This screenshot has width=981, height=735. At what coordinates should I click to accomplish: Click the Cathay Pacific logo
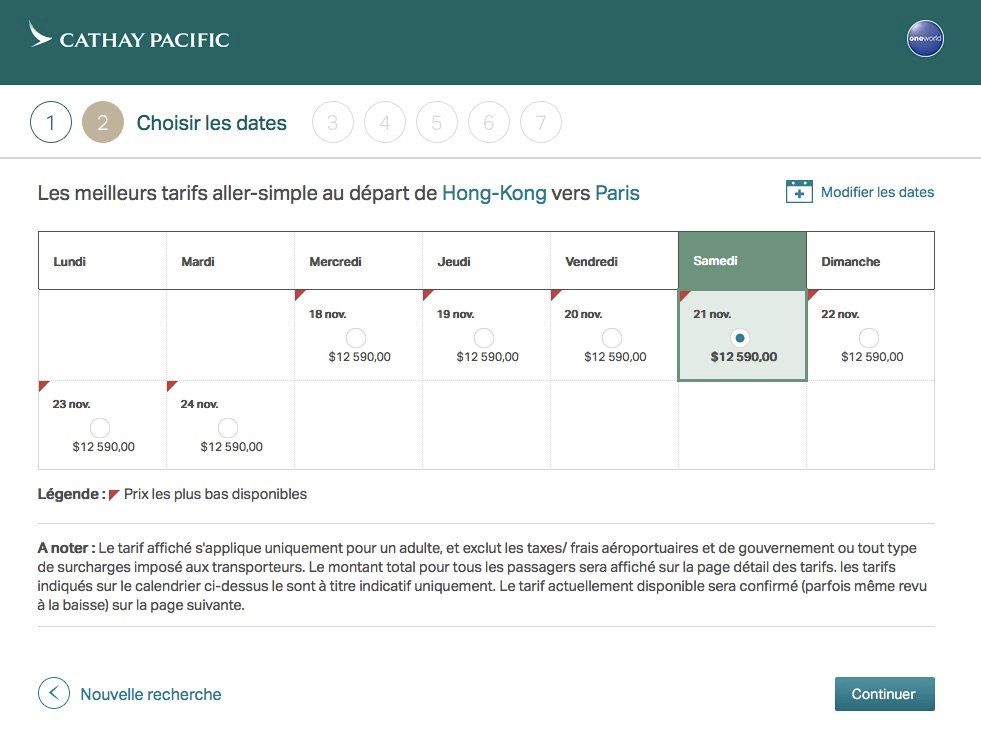click(129, 39)
